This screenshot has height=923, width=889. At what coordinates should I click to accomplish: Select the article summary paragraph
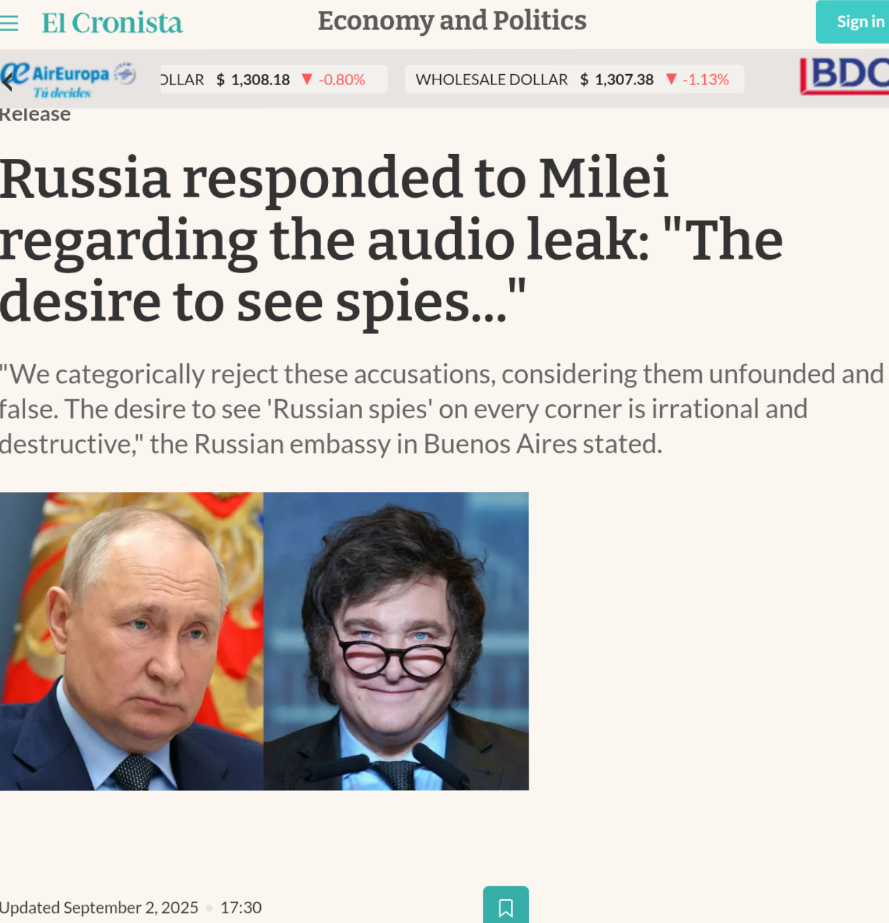click(442, 409)
